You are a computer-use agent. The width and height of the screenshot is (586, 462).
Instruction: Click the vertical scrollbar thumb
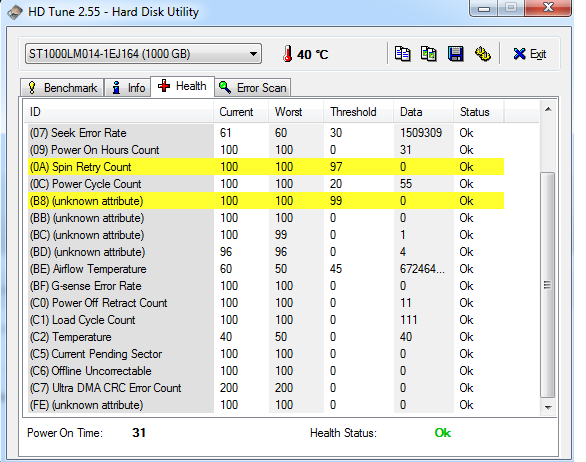tap(548, 286)
